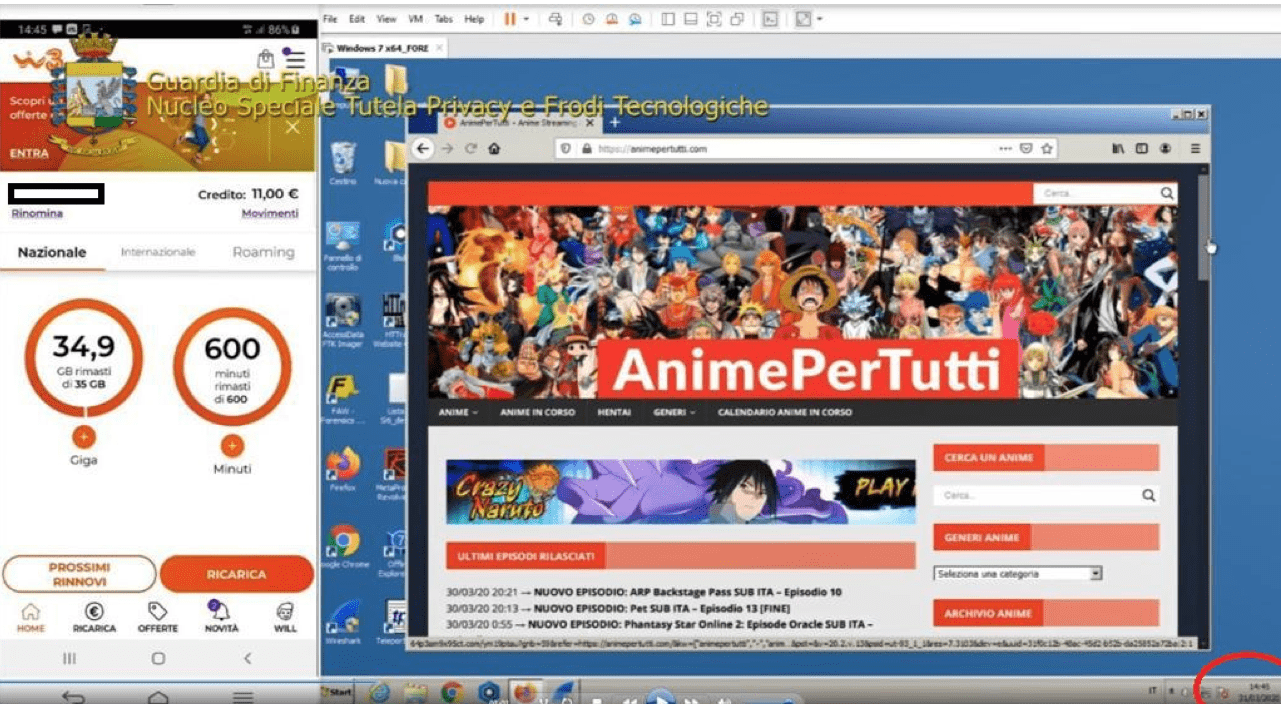Click the Chrome icon in the Windows taskbar
This screenshot has width=1282, height=704.
[452, 692]
